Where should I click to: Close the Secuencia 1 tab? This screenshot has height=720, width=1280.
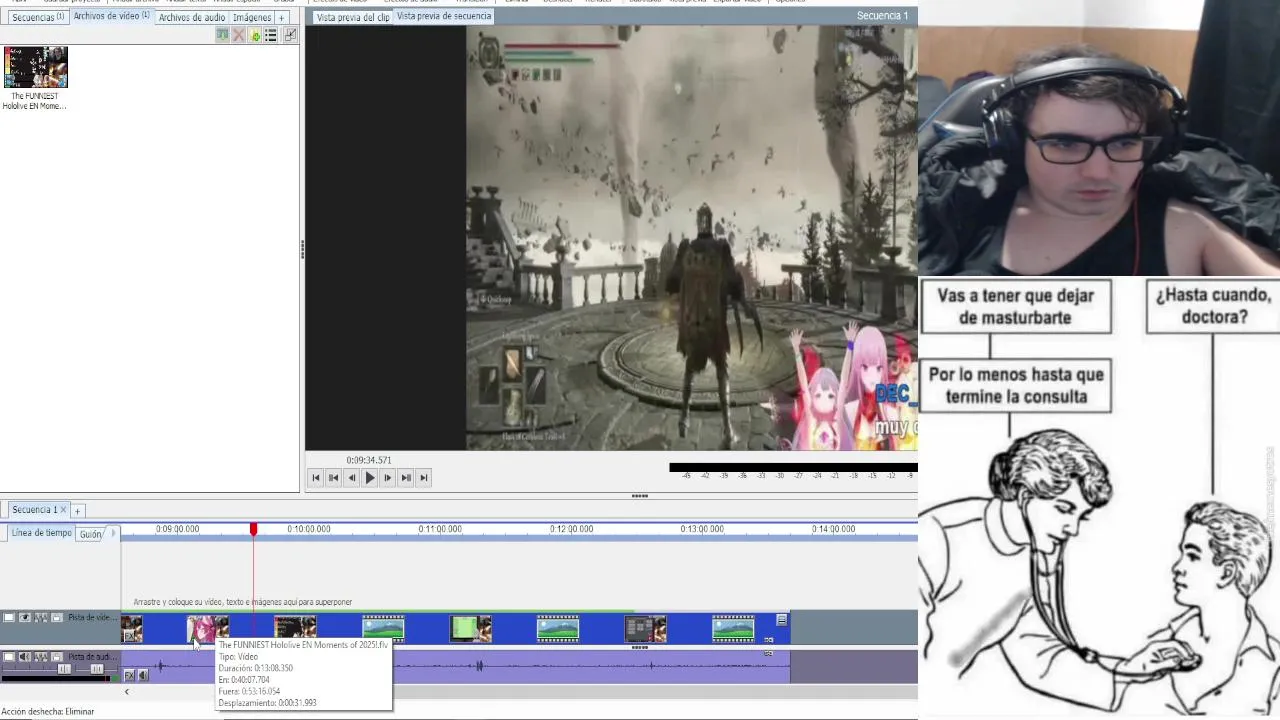tap(63, 510)
